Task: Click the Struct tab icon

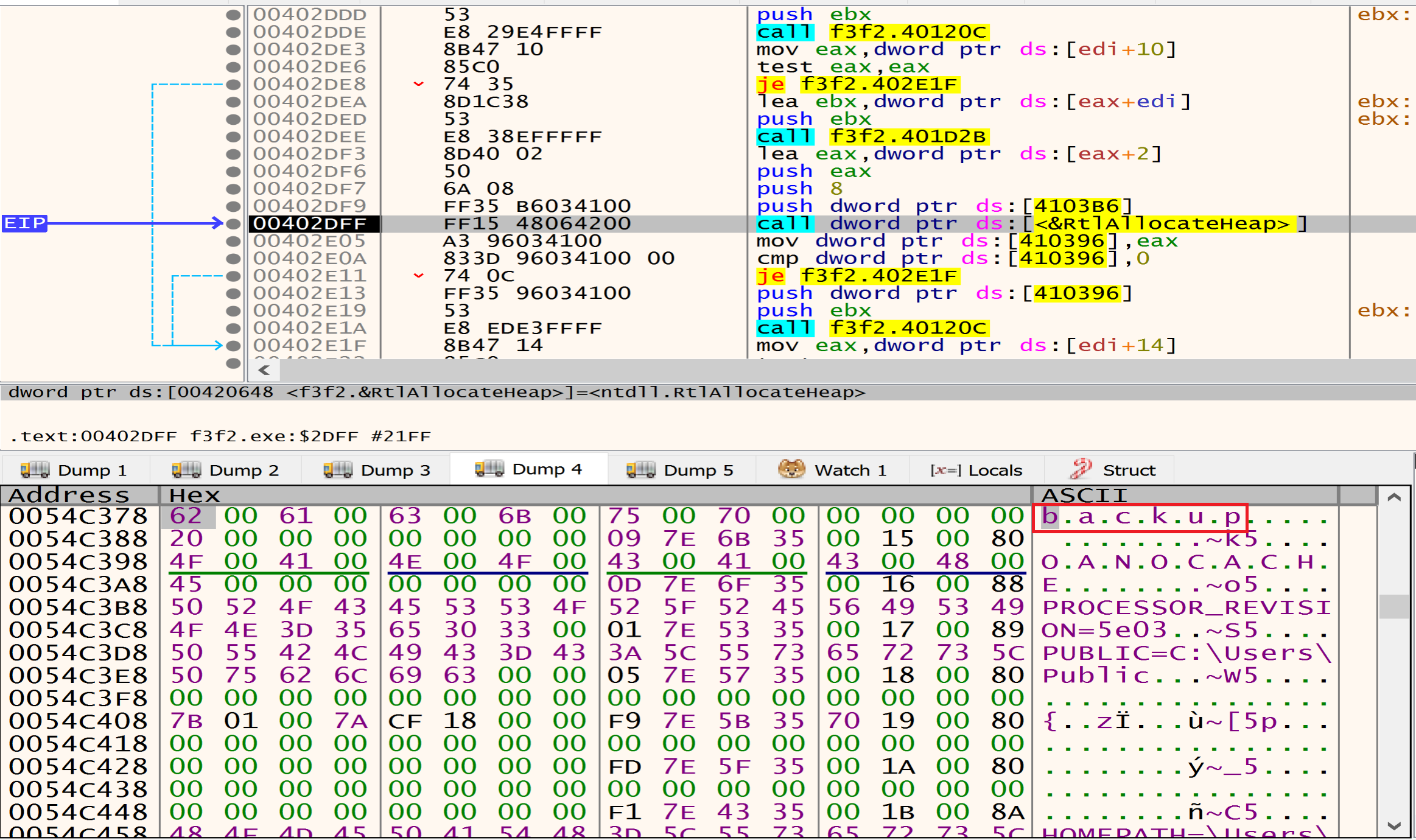Action: pyautogui.click(x=1081, y=469)
